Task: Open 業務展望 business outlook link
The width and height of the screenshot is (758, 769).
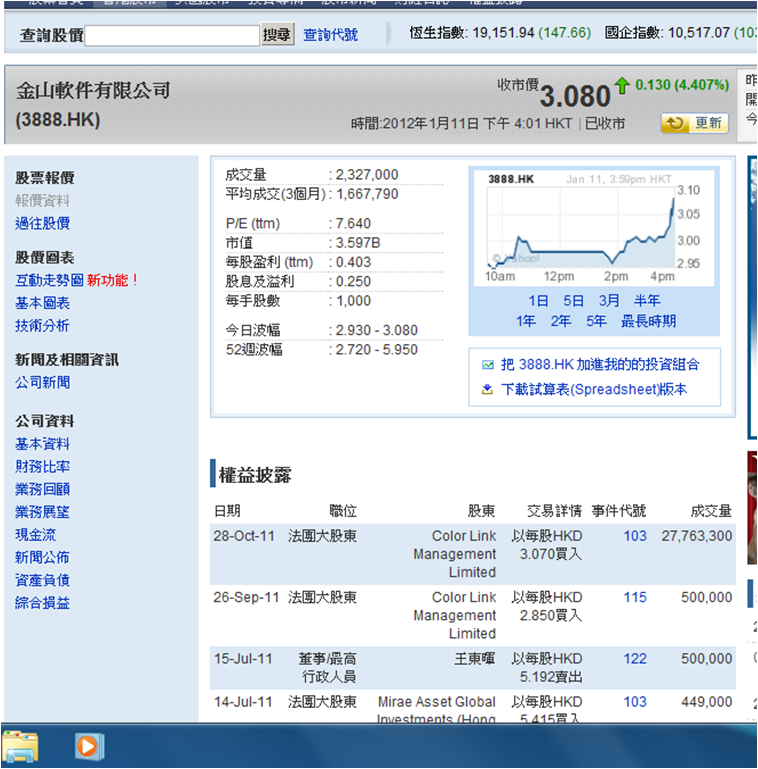Action: pos(42,512)
